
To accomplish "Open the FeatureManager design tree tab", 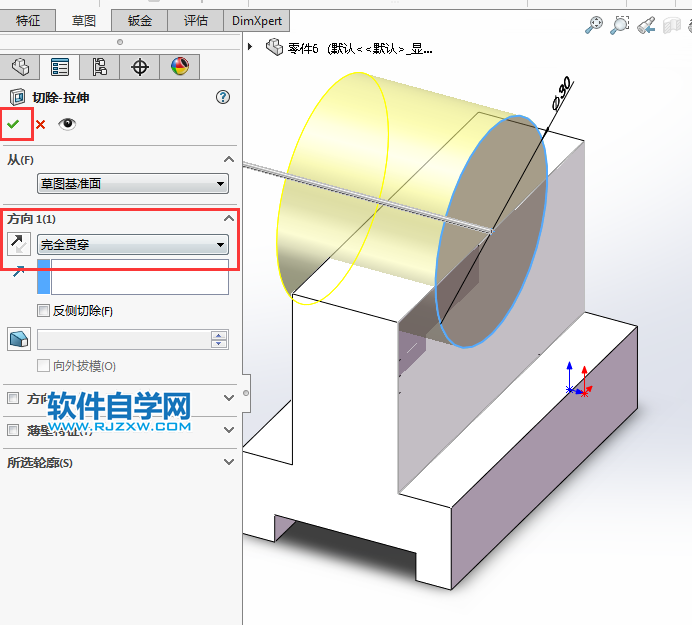I will [x=20, y=67].
